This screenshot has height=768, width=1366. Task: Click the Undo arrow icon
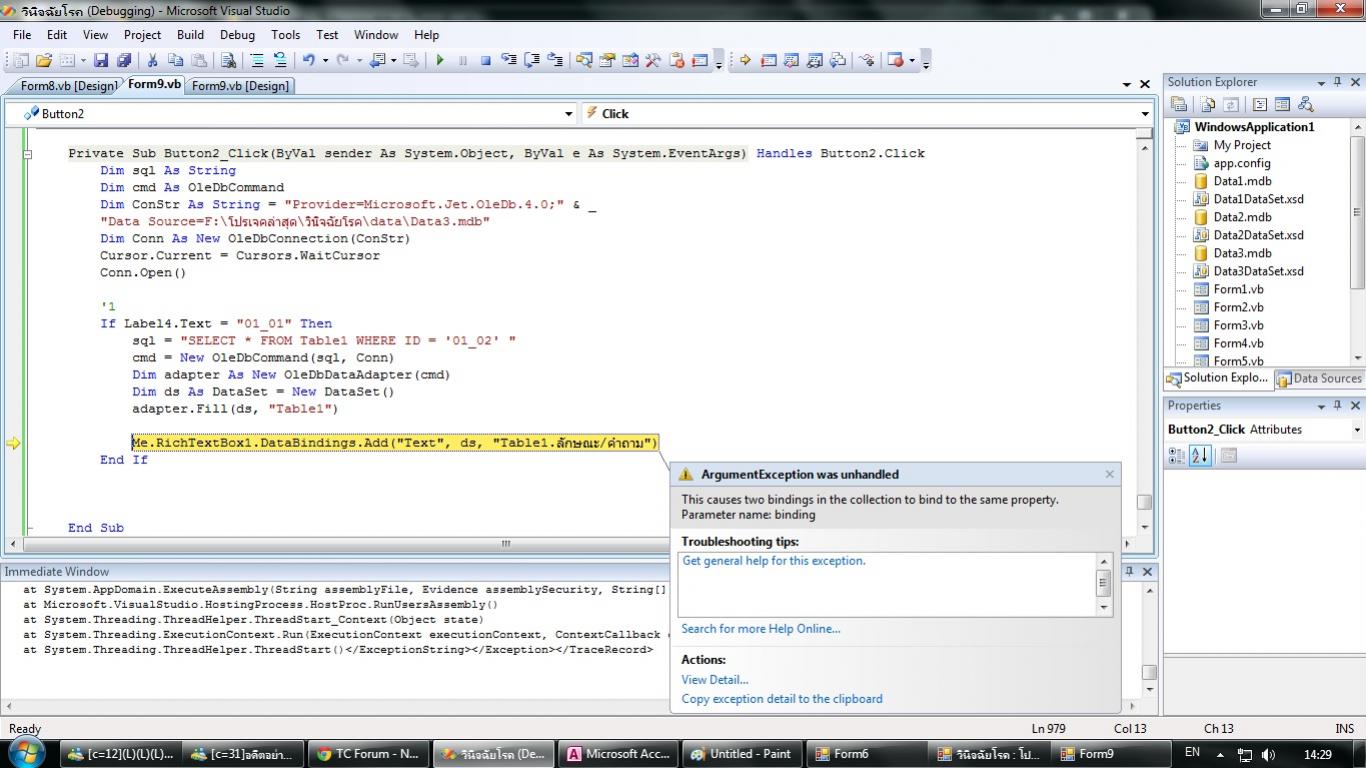309,60
